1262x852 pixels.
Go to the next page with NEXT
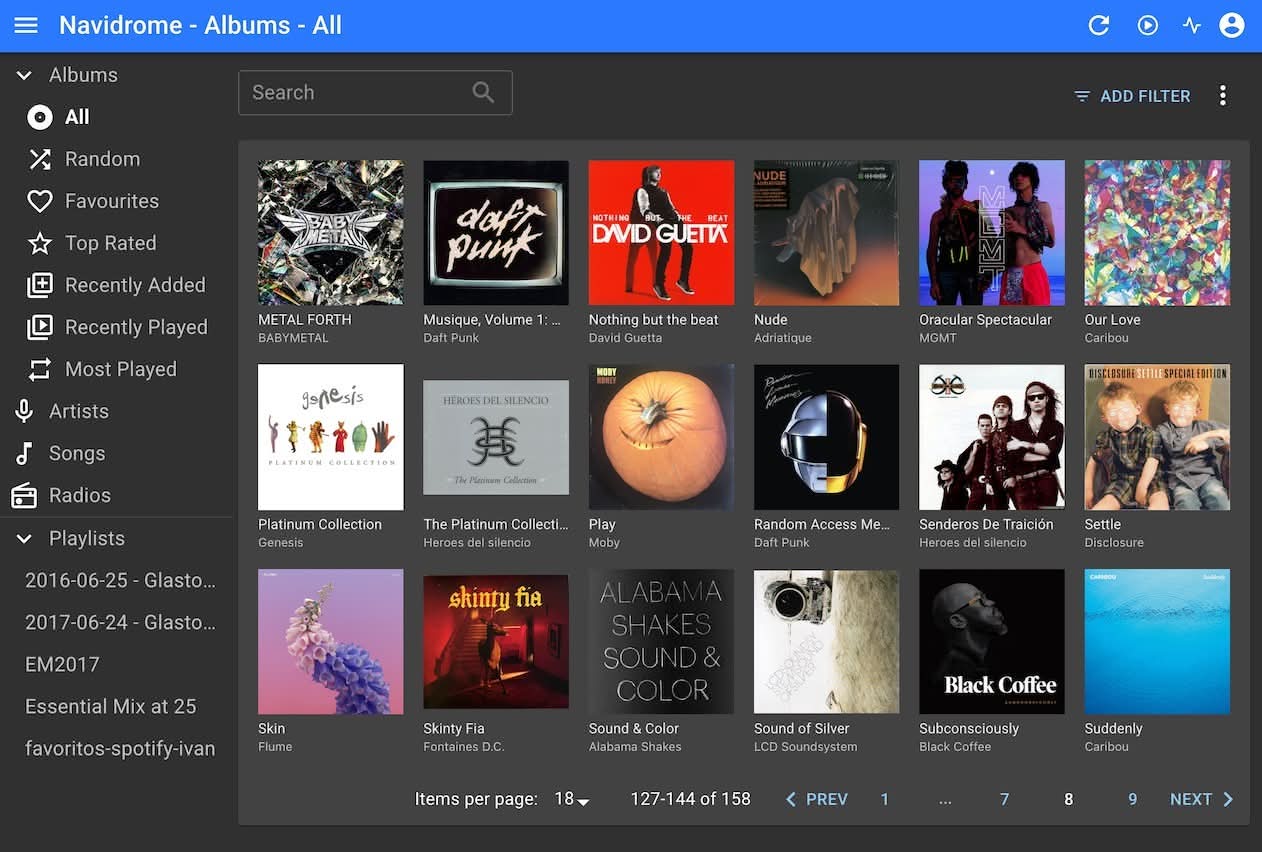coord(1202,799)
